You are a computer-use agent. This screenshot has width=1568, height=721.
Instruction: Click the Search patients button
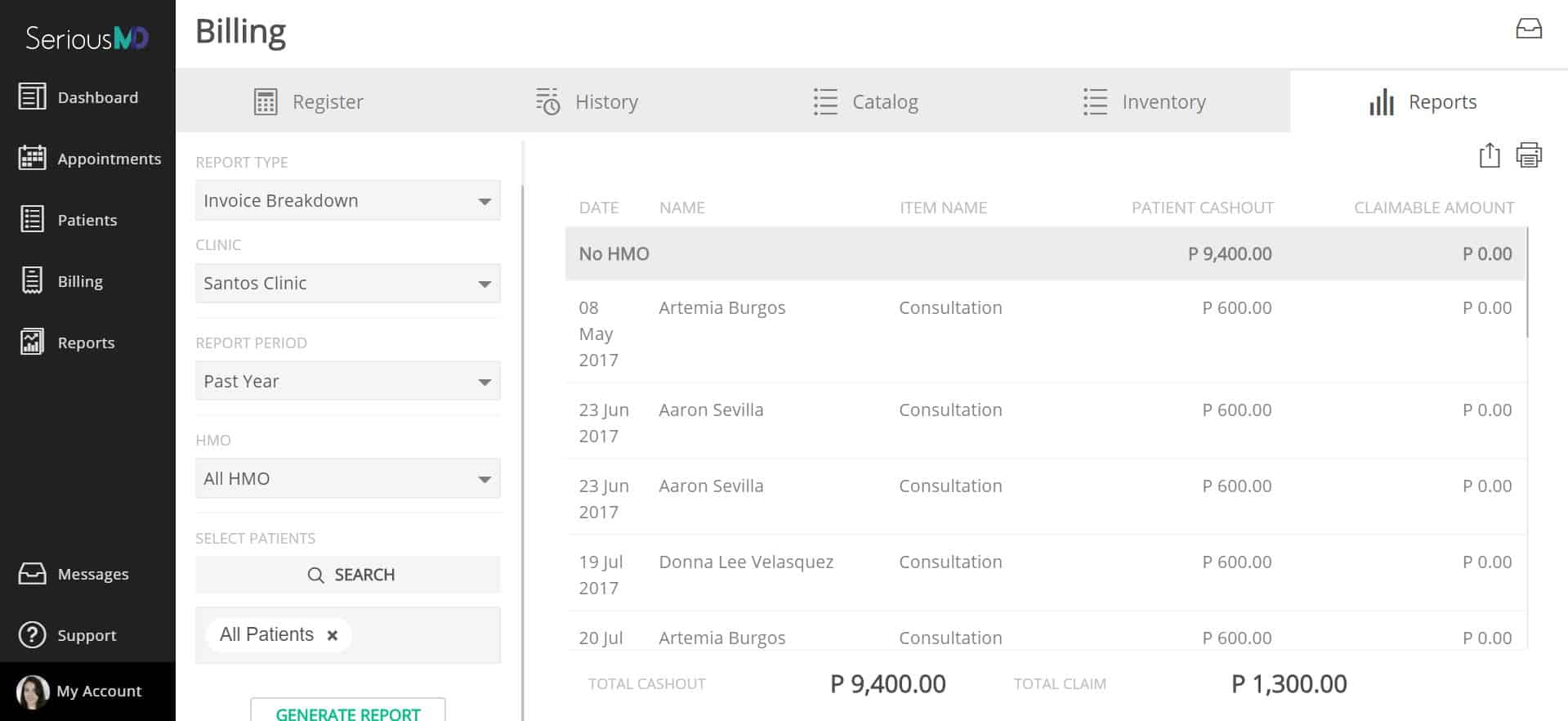click(x=348, y=575)
